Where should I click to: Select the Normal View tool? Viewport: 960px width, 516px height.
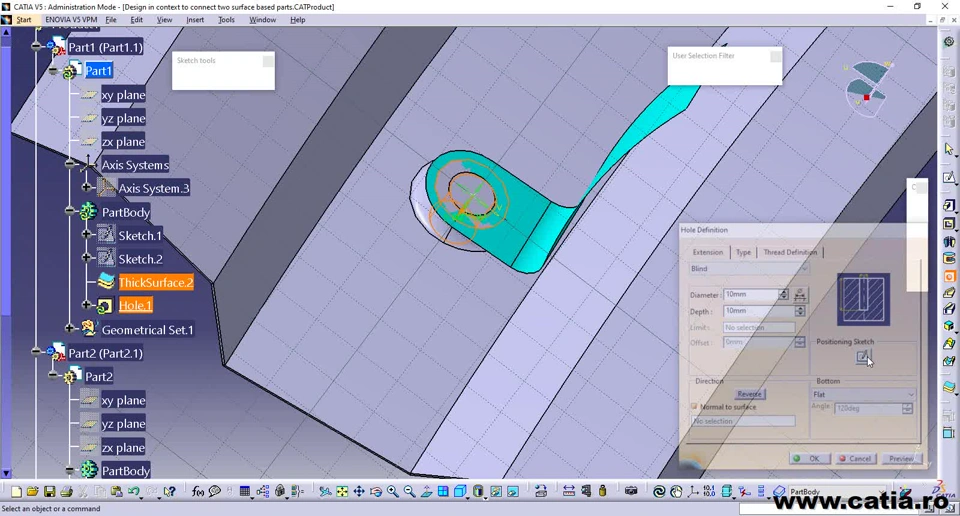click(x=426, y=492)
